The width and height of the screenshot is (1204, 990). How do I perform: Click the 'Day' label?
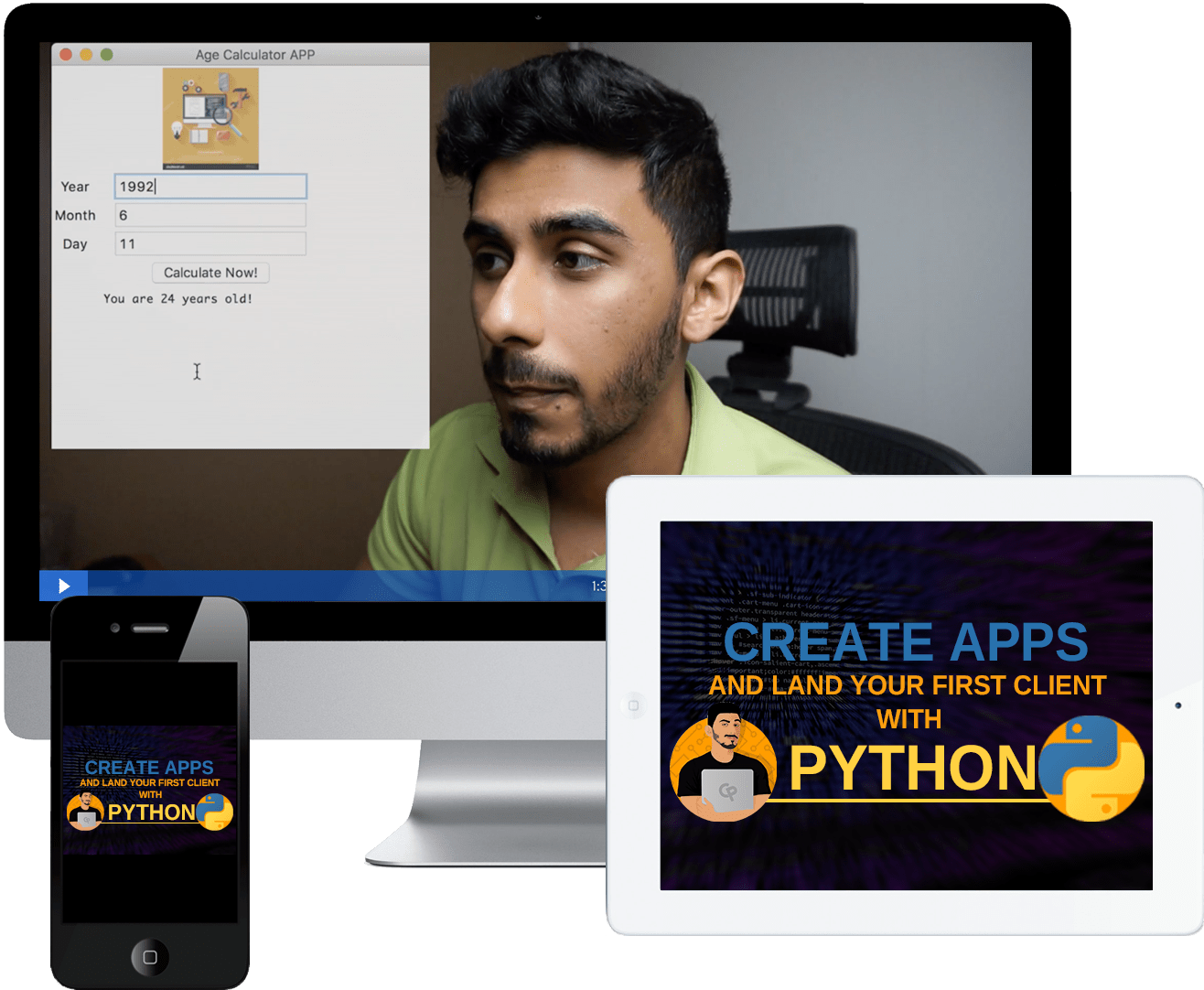pos(75,244)
